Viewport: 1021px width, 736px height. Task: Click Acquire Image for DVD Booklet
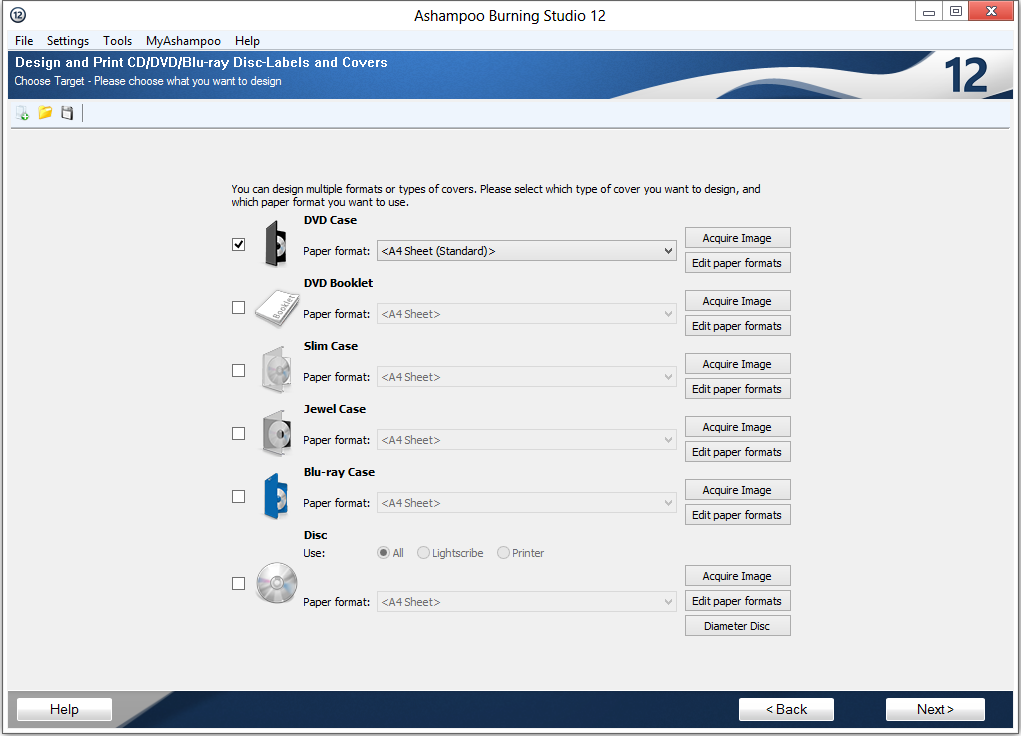coord(738,301)
